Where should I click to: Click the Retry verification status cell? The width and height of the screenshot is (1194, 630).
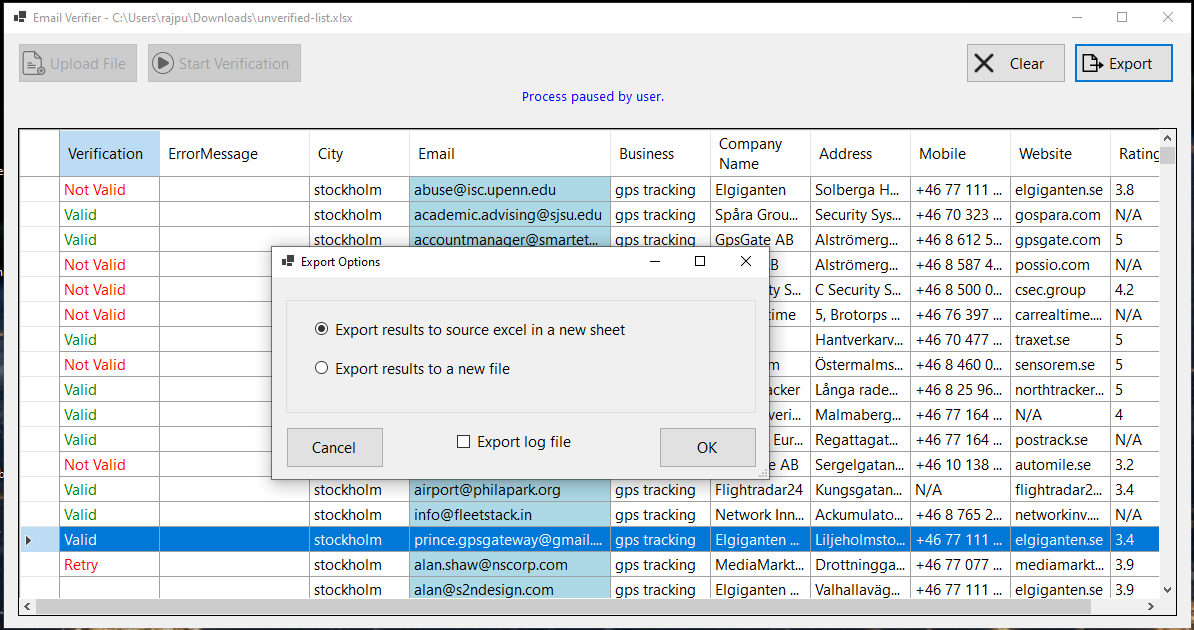pyautogui.click(x=110, y=565)
